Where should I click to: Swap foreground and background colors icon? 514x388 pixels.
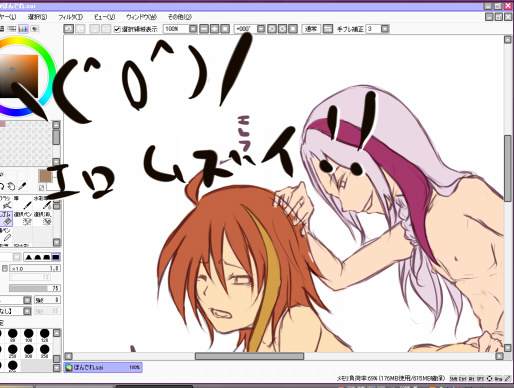point(42,187)
